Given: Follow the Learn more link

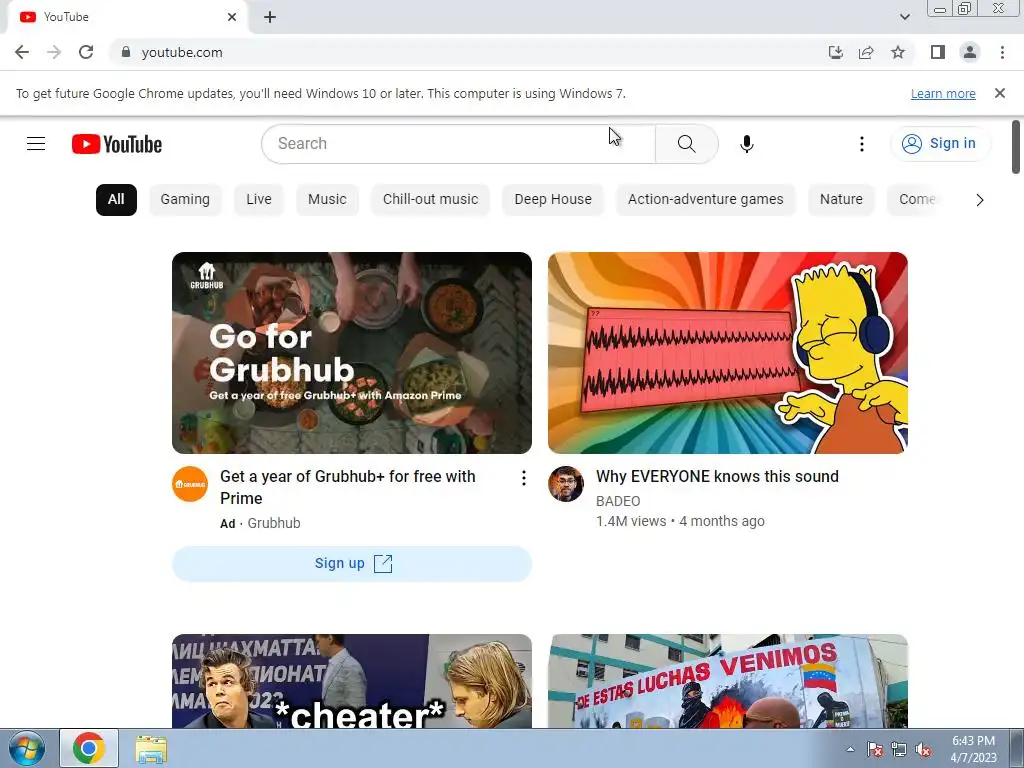Looking at the screenshot, I should pos(943,94).
